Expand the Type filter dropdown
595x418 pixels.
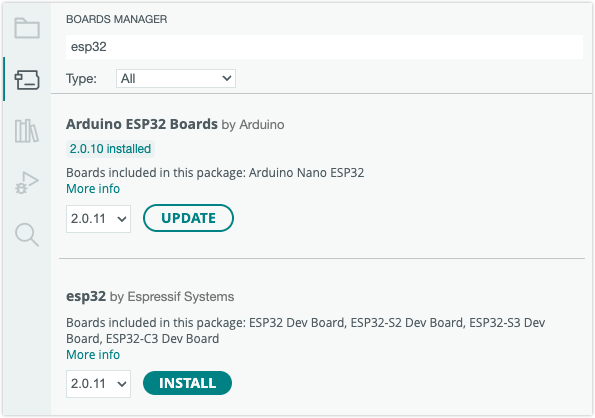pyautogui.click(x=176, y=79)
